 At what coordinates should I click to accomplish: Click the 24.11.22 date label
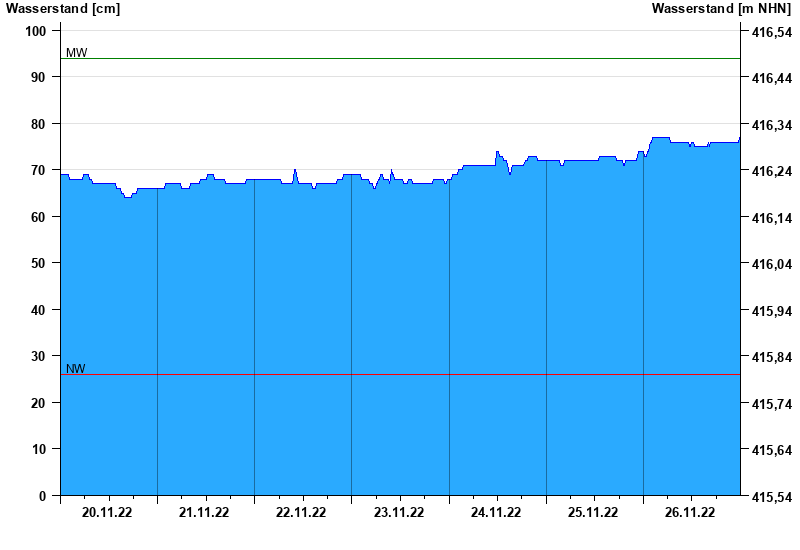pyautogui.click(x=496, y=513)
